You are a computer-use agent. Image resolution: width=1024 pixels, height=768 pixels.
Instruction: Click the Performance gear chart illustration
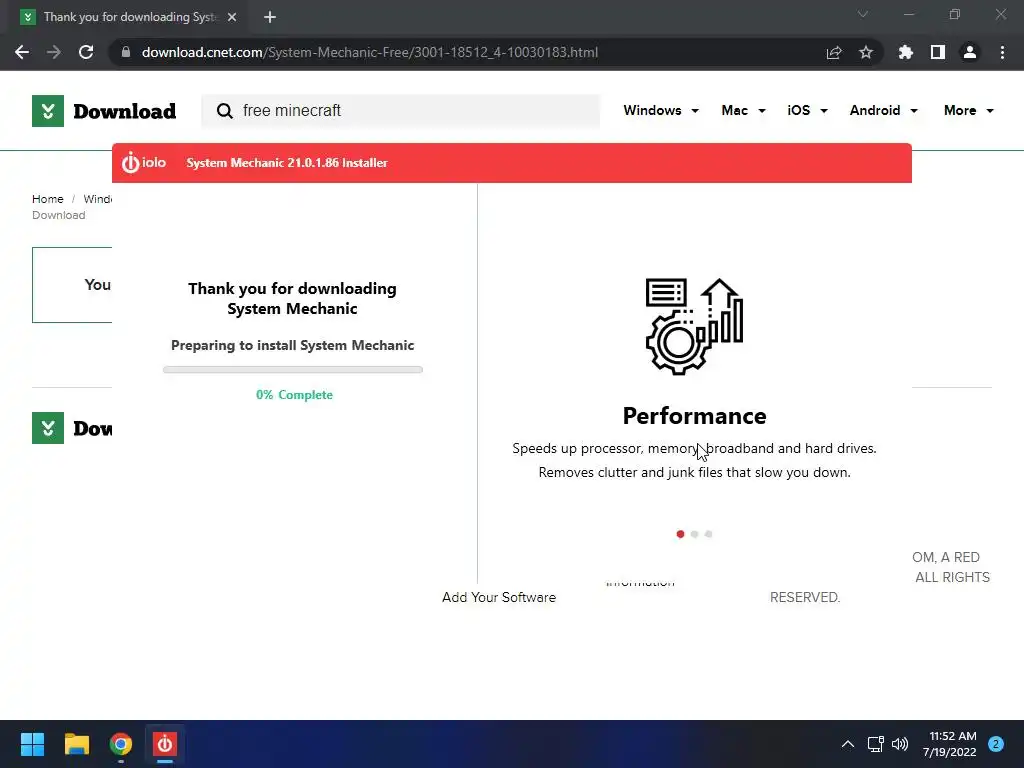694,326
